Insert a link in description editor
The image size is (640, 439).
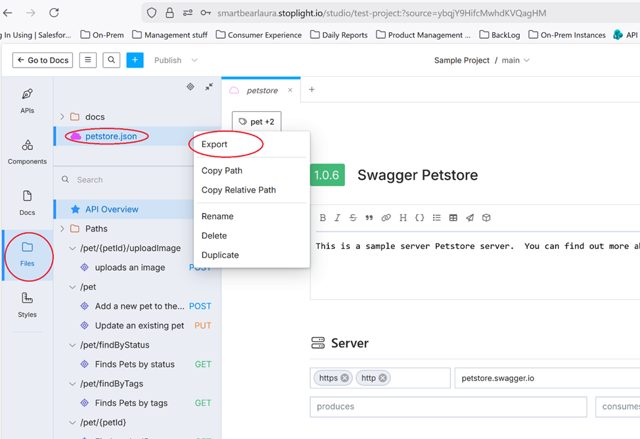tap(386, 217)
